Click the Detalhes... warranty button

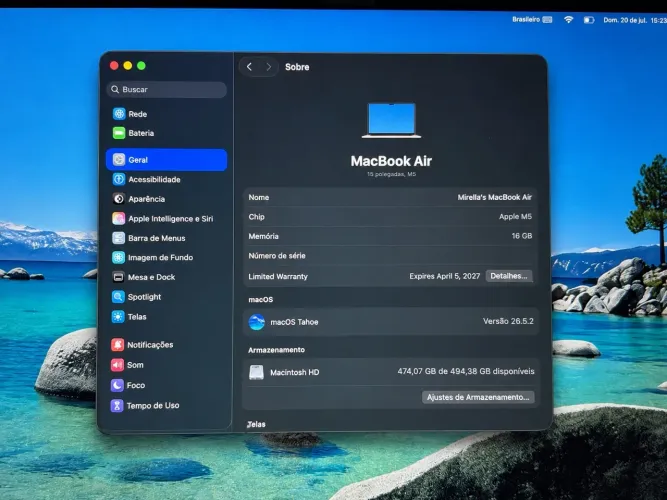(509, 276)
